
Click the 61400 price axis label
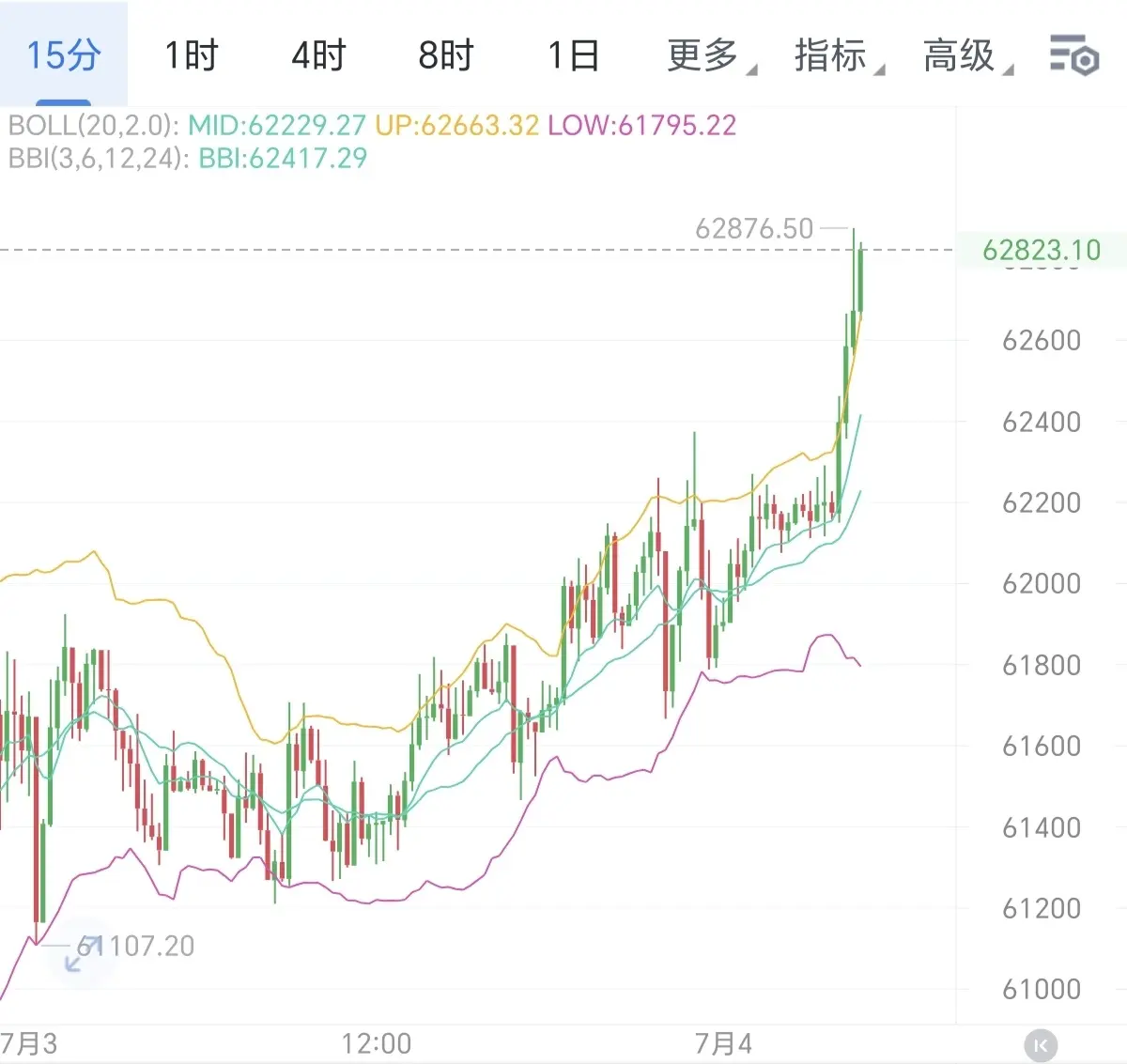click(x=1042, y=827)
